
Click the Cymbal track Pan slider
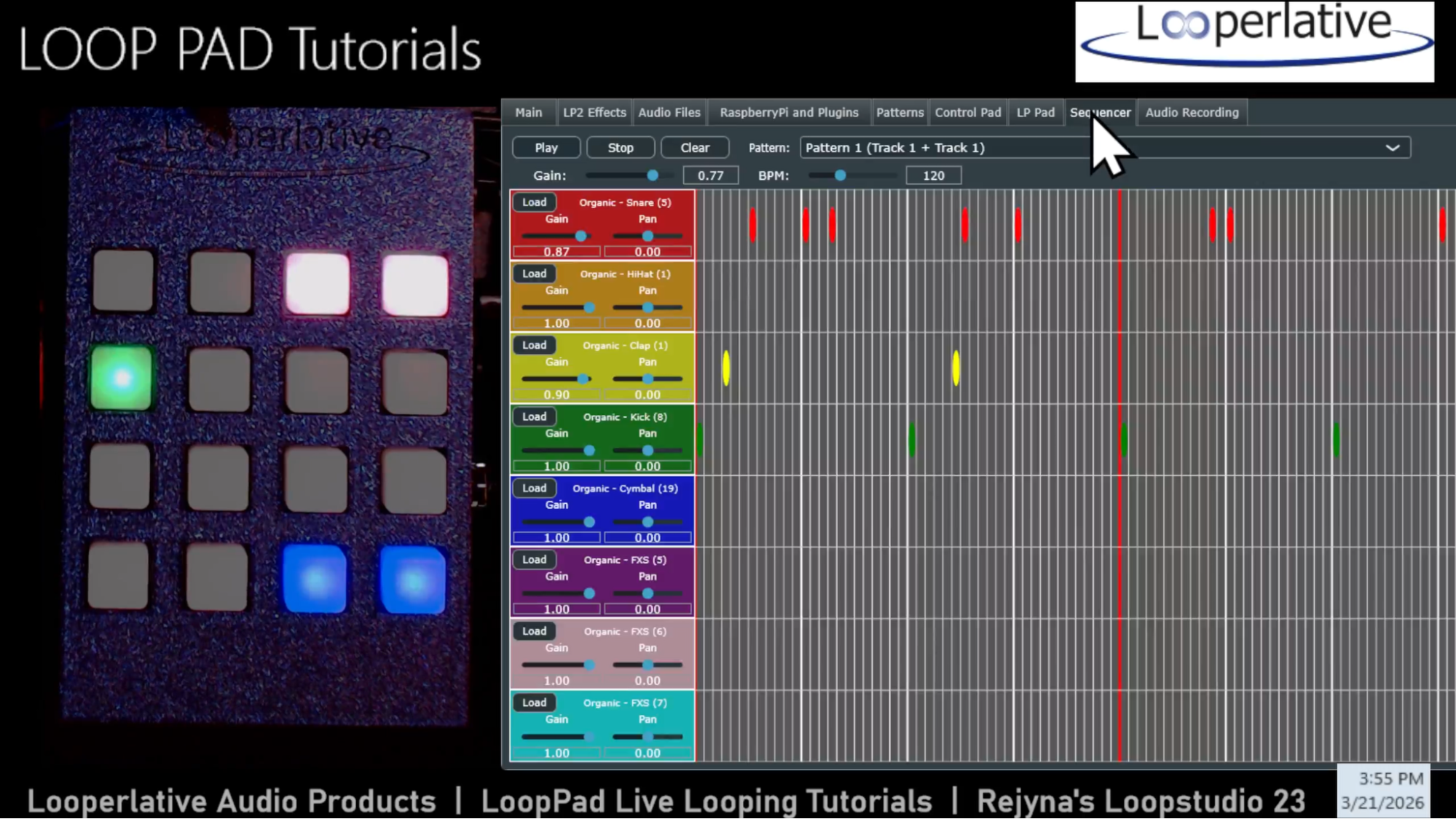click(648, 522)
